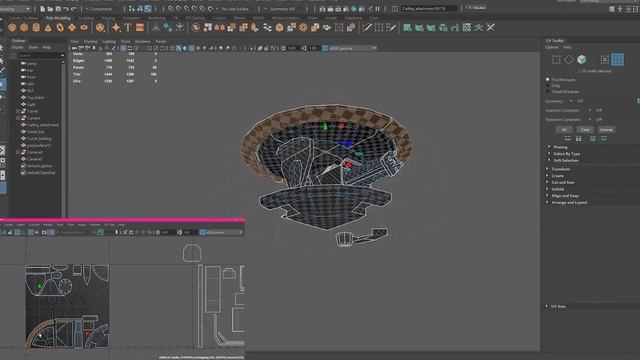Select the arrow Select tool in toolbox
The image size is (640, 360).
(2, 48)
